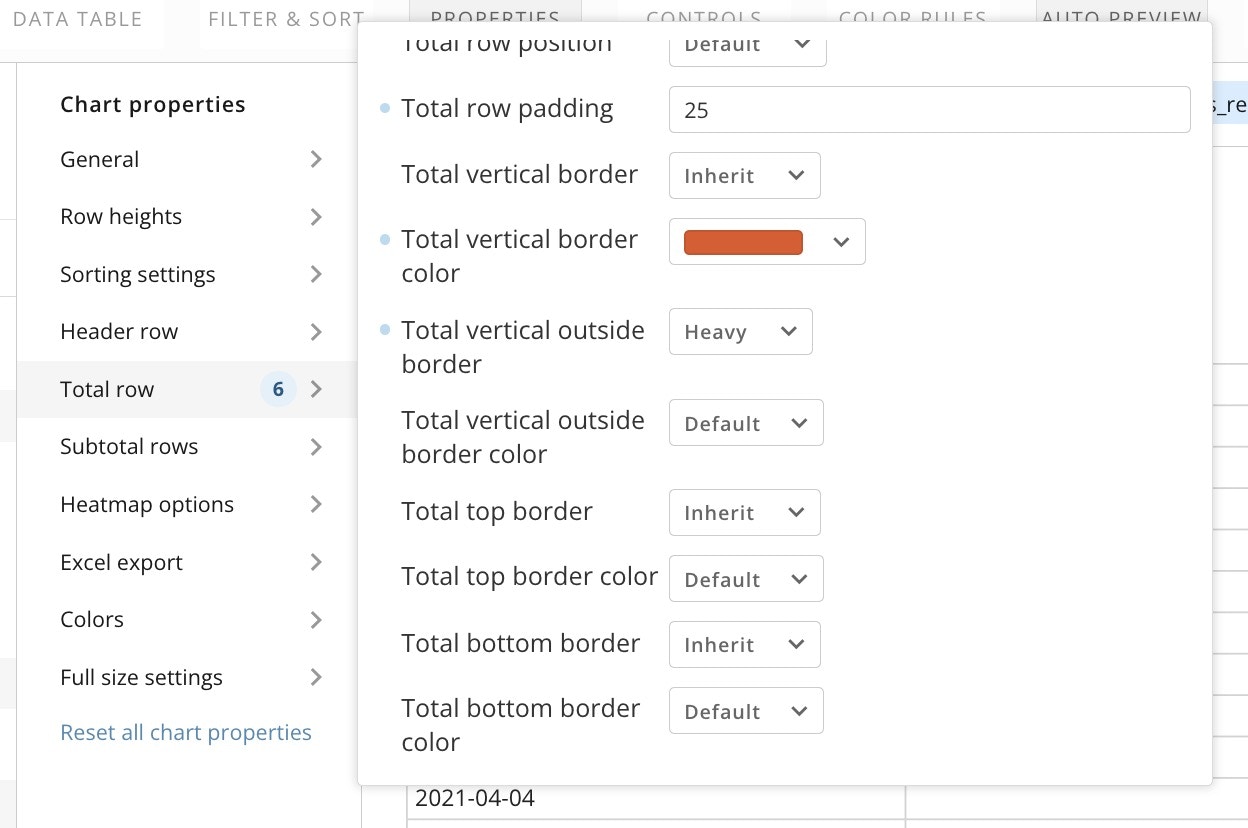
Task: Click Reset all chart properties link
Action: (x=186, y=733)
